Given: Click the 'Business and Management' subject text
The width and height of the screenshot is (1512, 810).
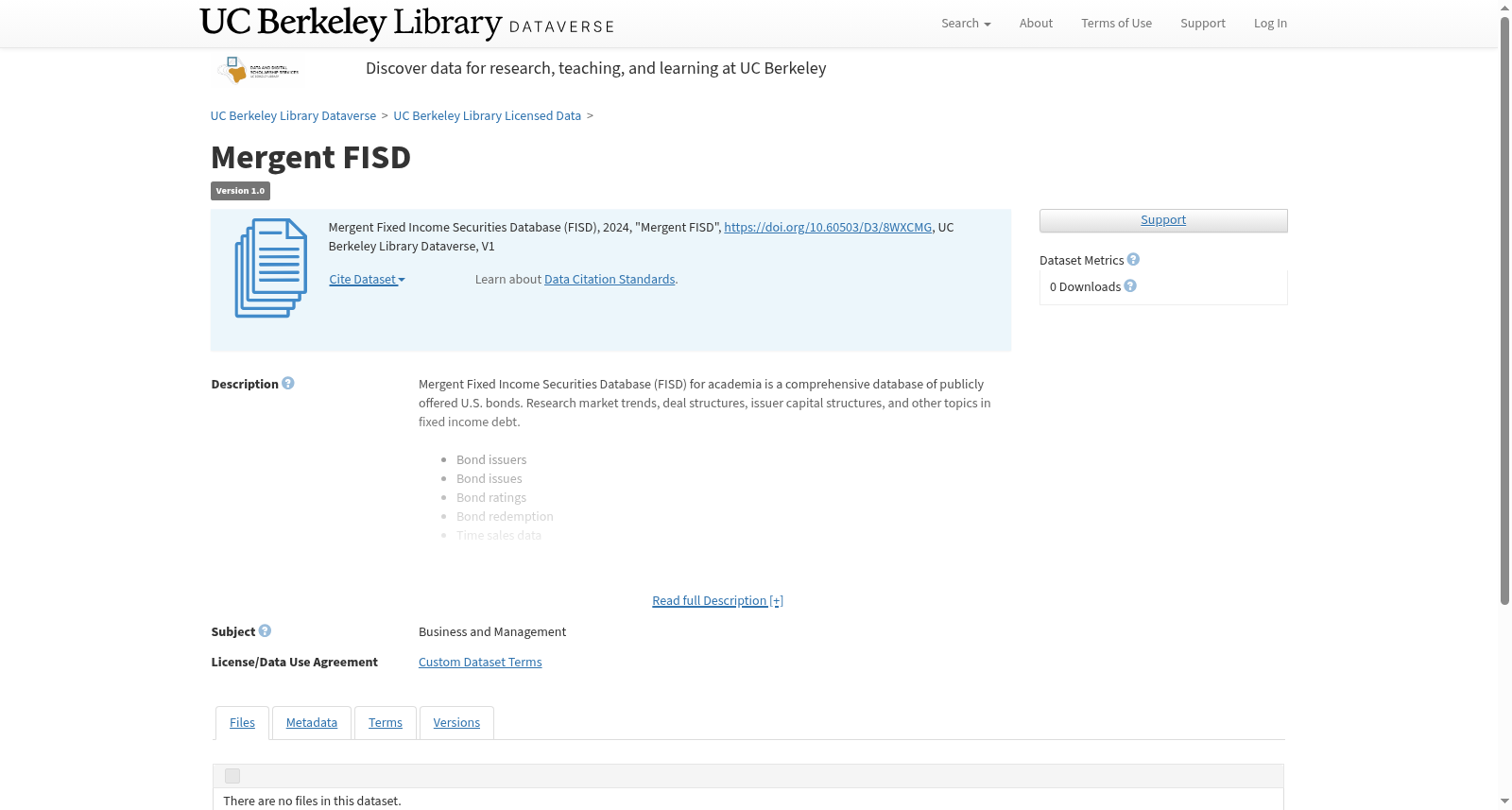Looking at the screenshot, I should pos(492,632).
